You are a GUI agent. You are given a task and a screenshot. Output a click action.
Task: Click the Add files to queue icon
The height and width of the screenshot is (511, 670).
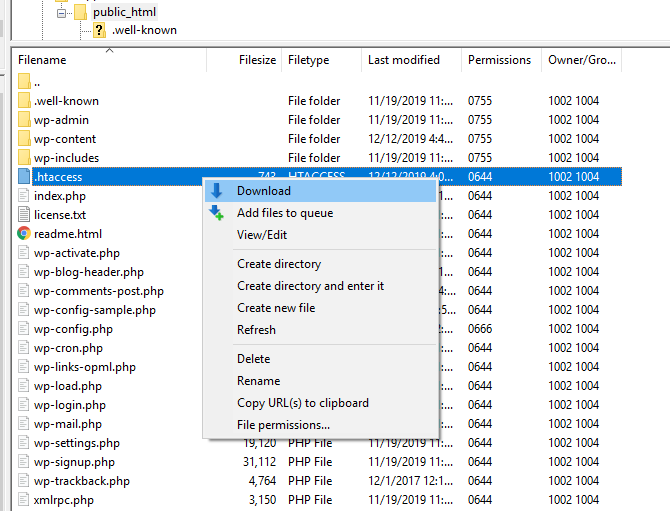click(x=216, y=213)
